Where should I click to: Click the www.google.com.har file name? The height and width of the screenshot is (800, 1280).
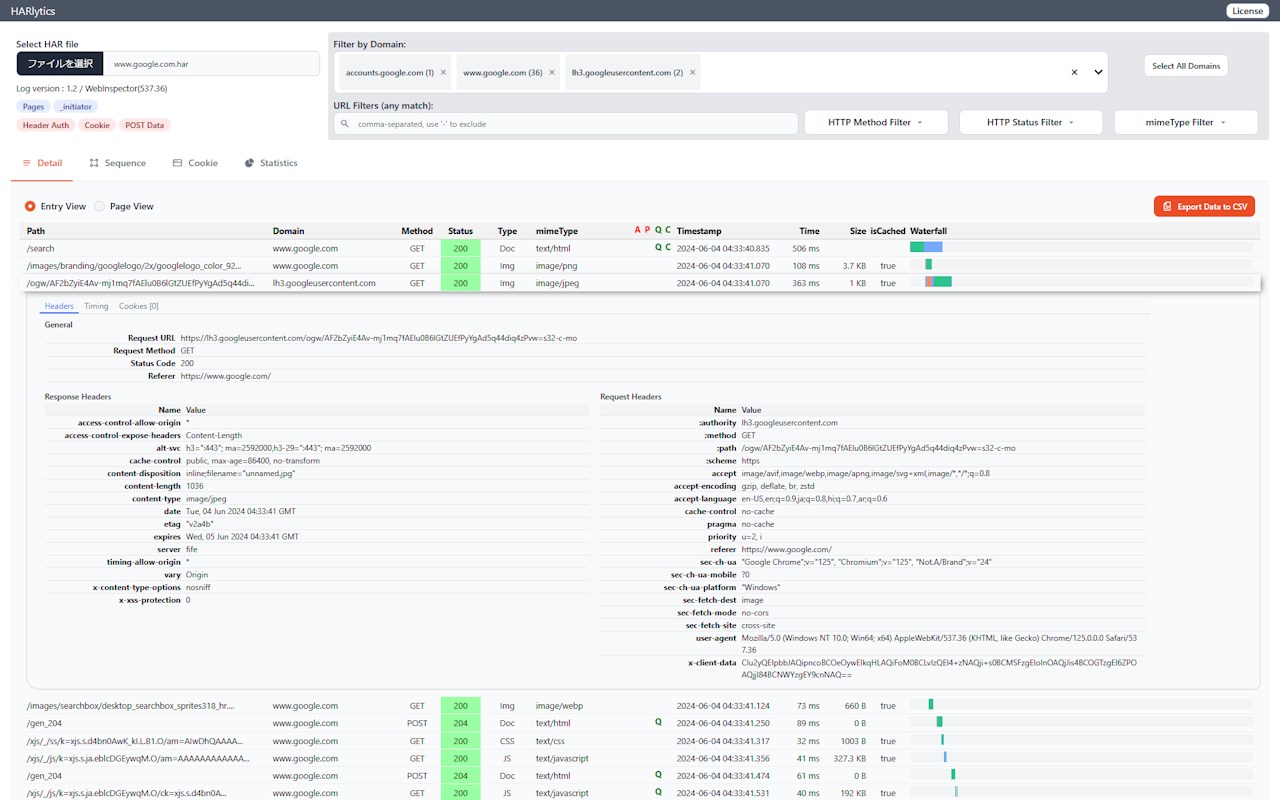tap(151, 64)
